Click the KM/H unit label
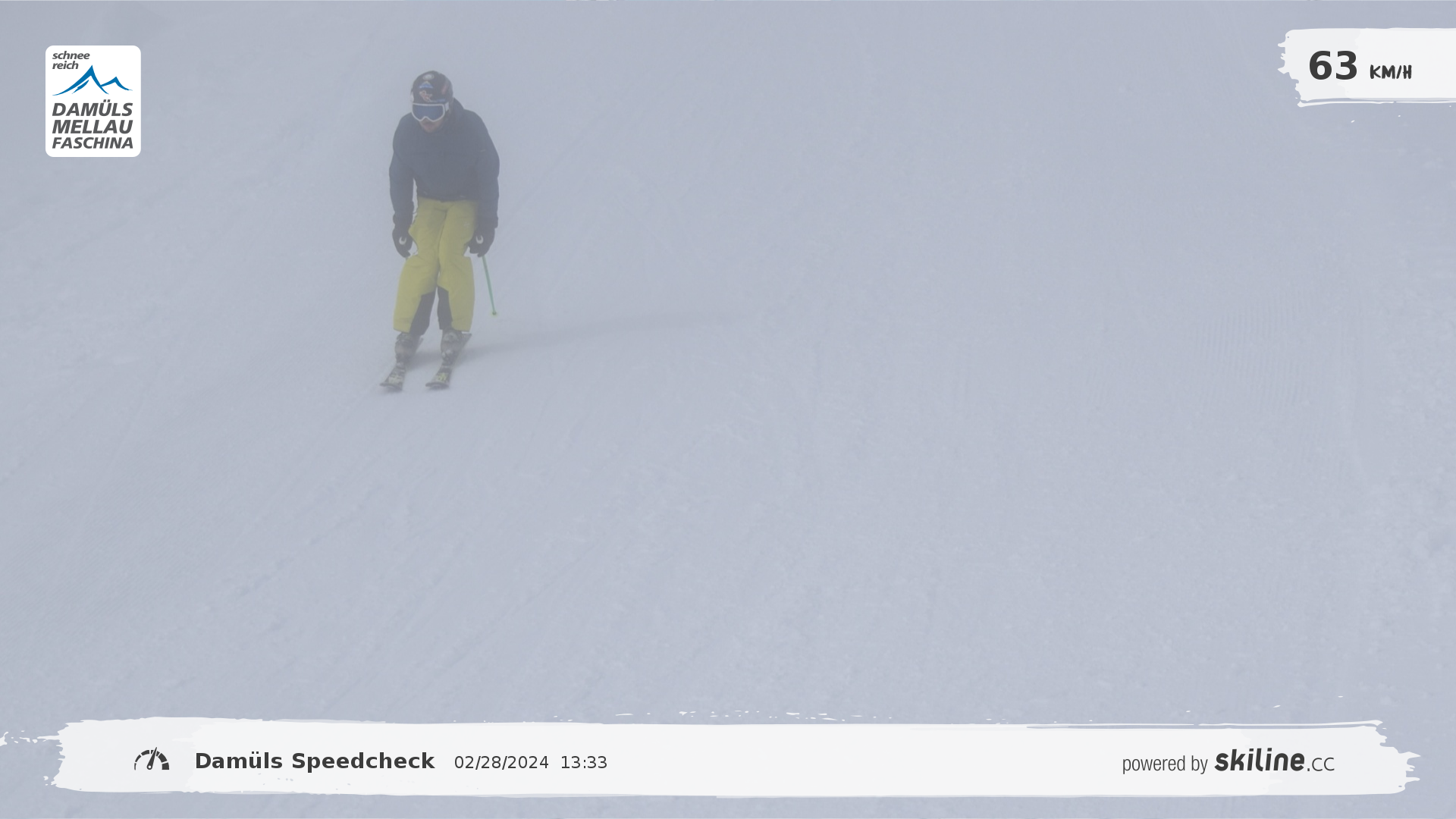This screenshot has width=1456, height=819. [1390, 73]
